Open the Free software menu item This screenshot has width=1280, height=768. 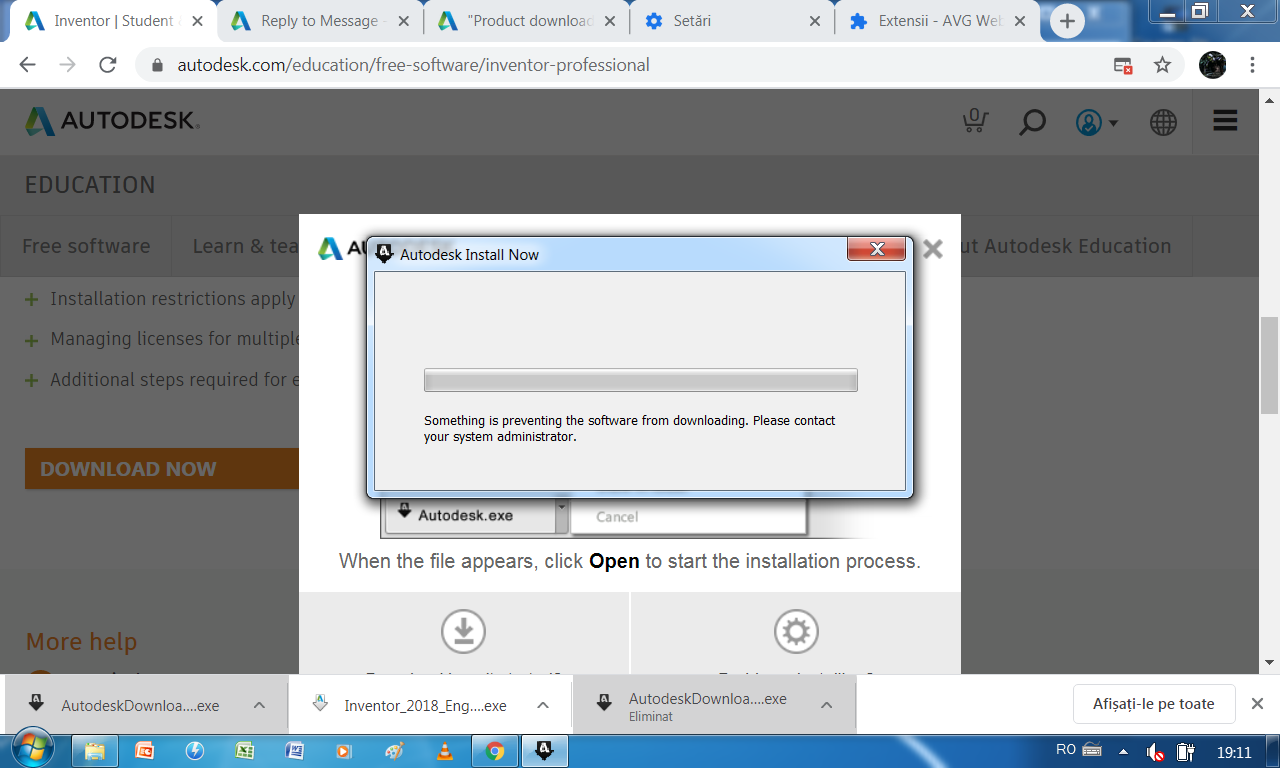coord(86,246)
